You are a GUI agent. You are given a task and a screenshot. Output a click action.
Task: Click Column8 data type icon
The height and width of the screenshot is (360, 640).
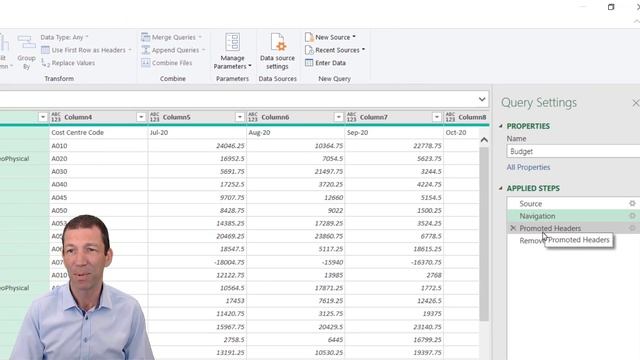coord(450,117)
